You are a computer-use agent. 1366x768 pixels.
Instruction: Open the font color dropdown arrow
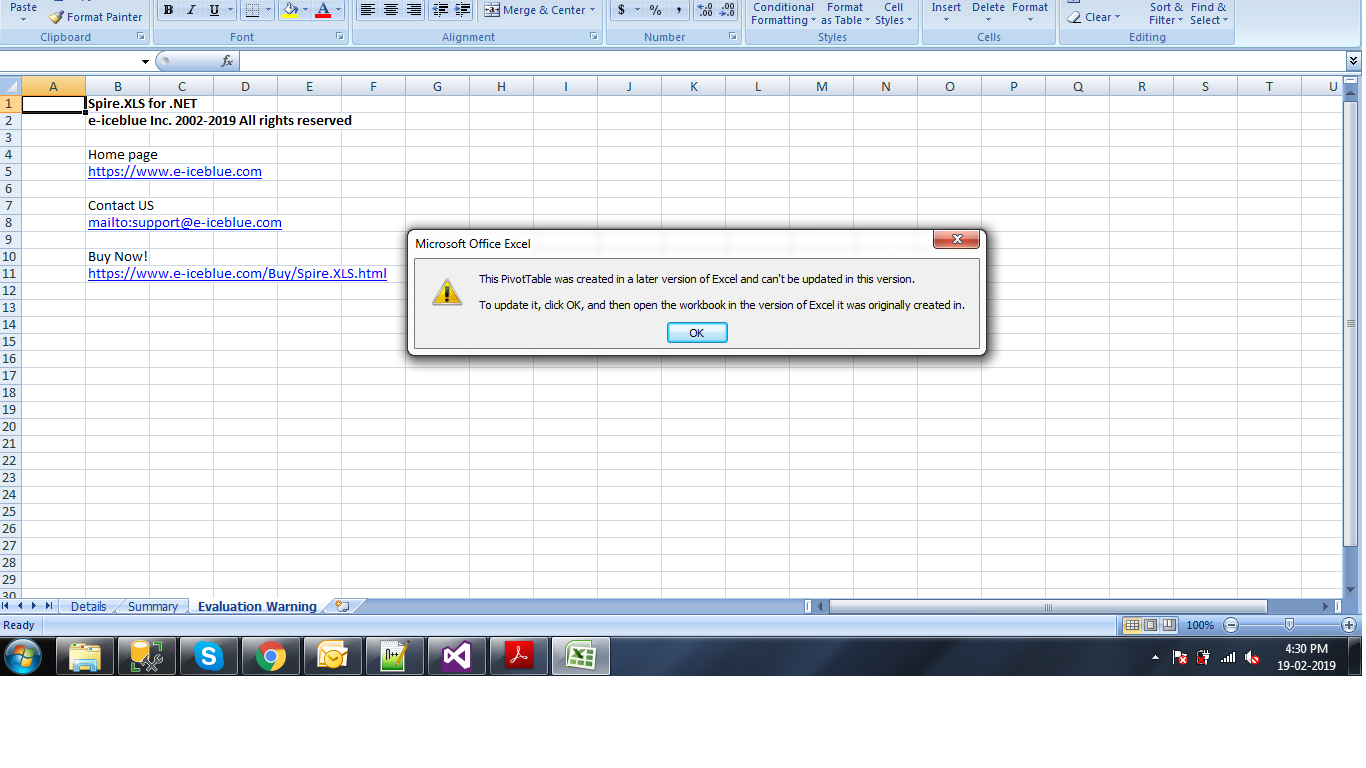point(339,10)
